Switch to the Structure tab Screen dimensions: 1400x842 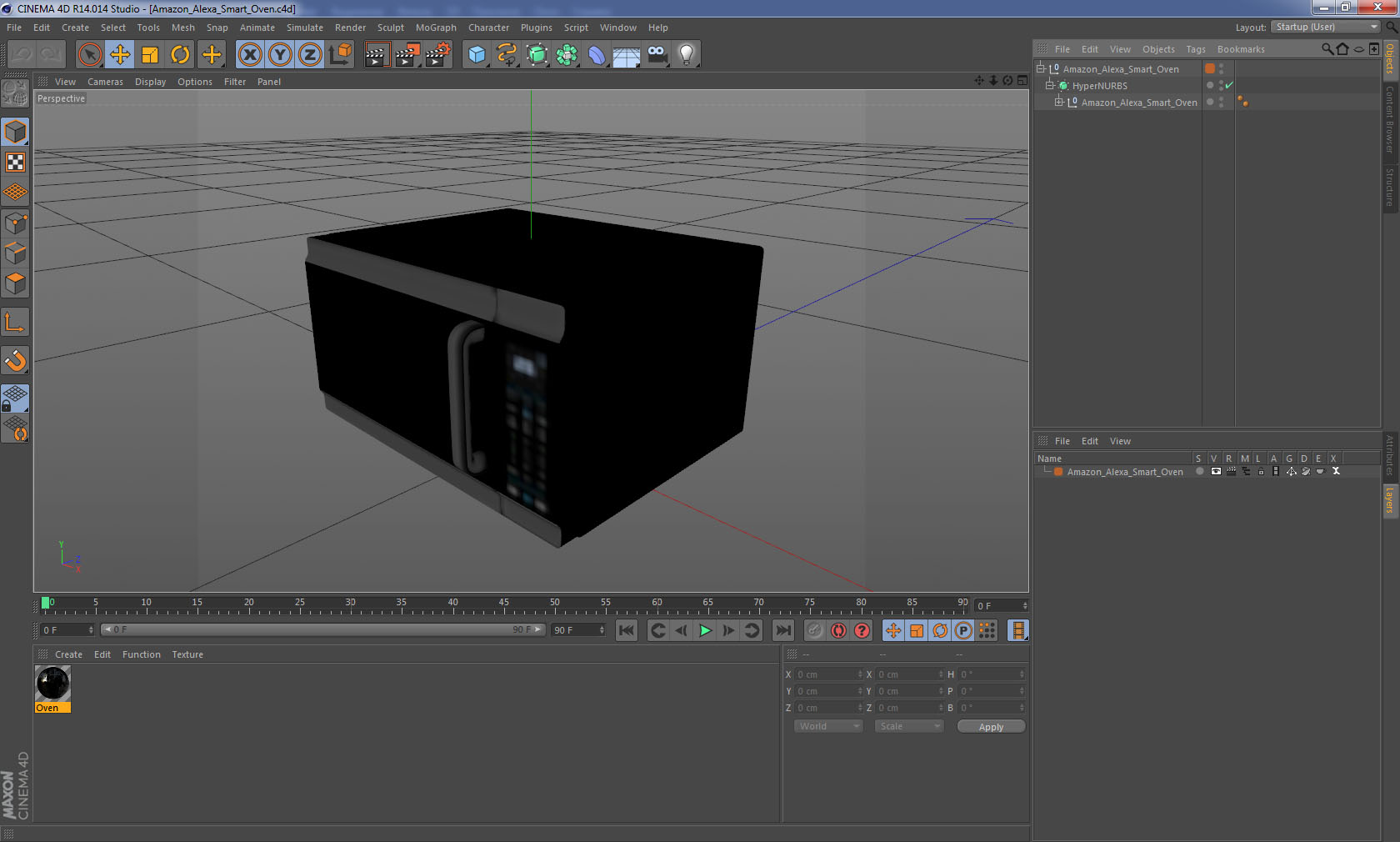[x=1390, y=188]
